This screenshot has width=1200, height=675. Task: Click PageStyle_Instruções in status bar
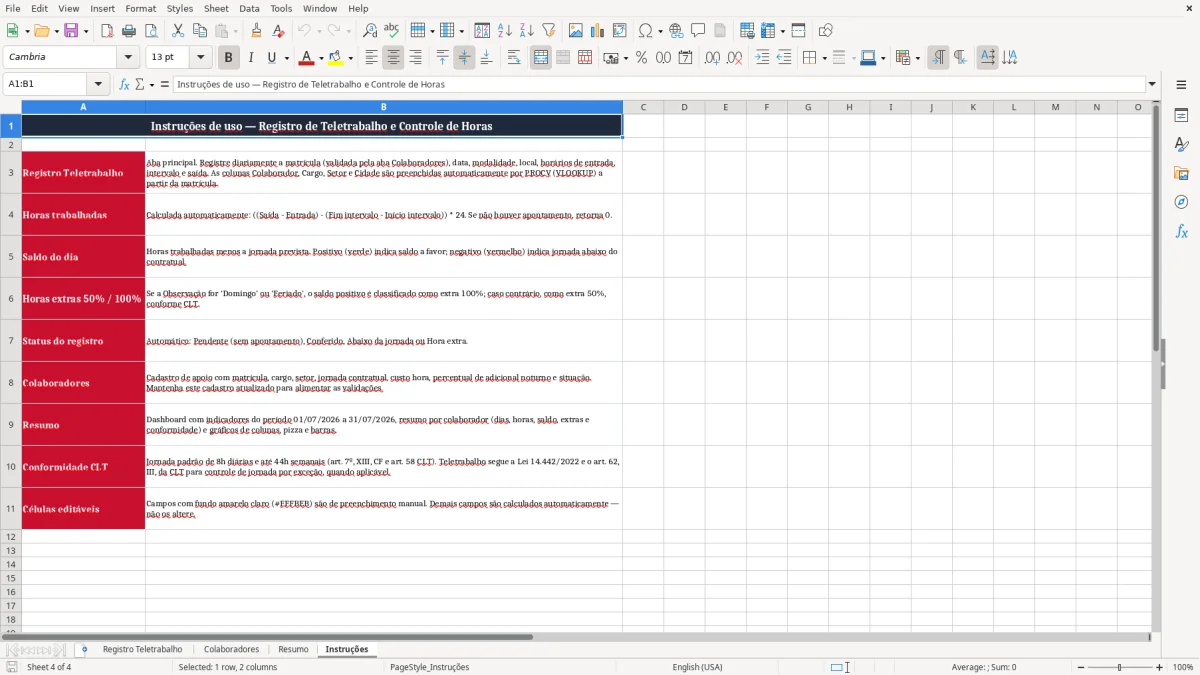click(x=429, y=667)
